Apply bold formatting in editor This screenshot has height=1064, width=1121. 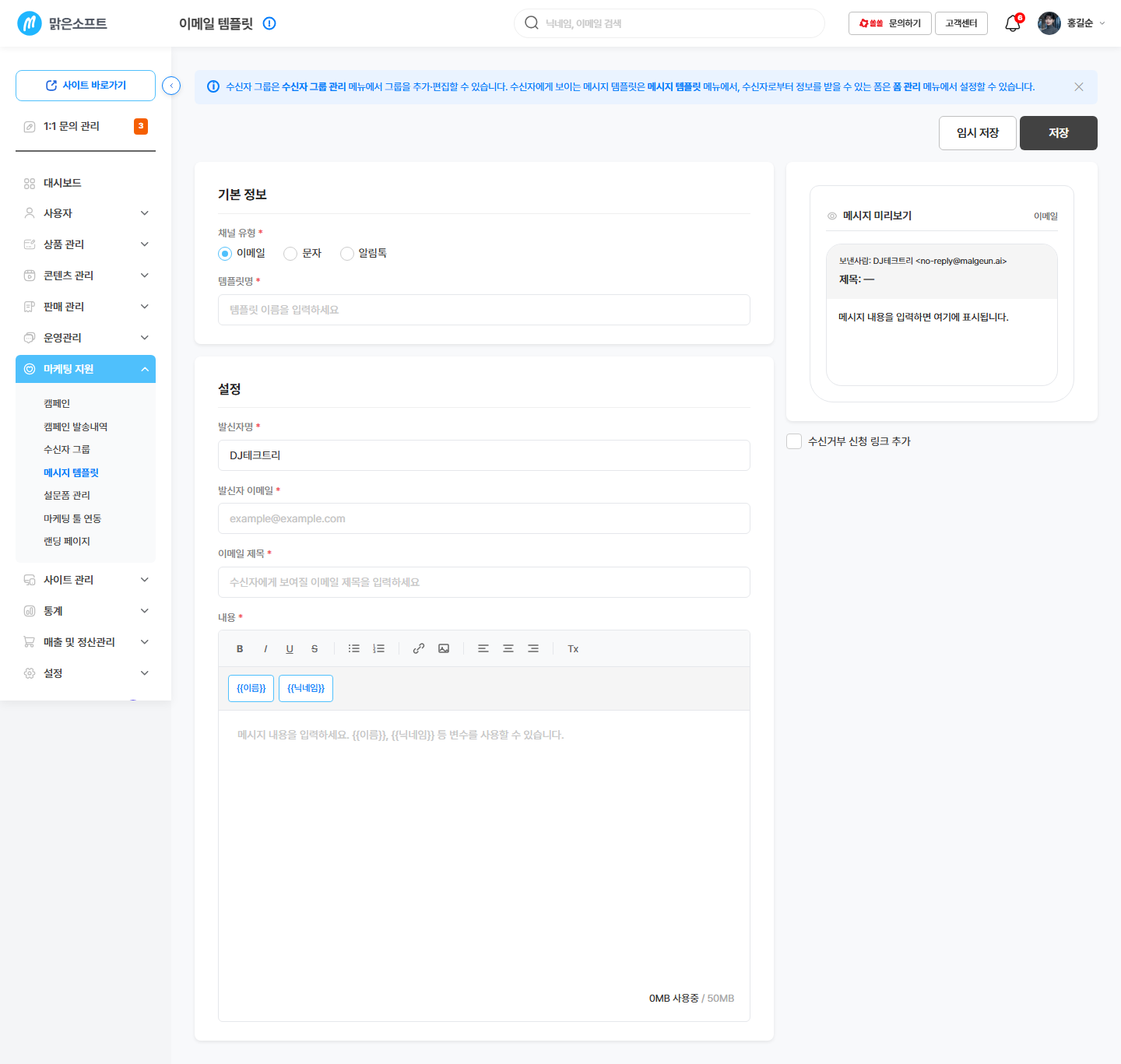[x=240, y=648]
